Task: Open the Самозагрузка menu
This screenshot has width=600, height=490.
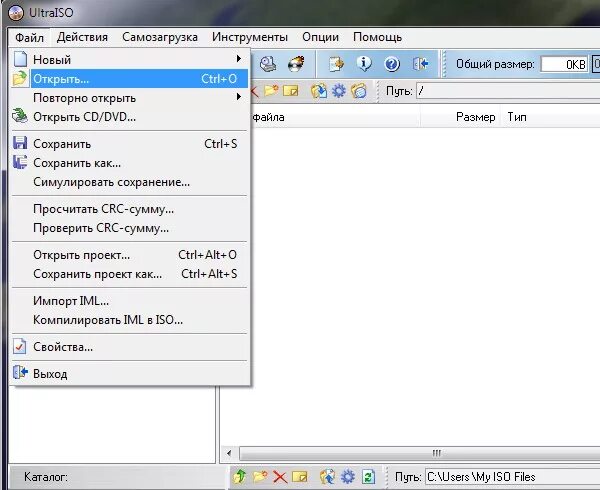Action: tap(160, 37)
